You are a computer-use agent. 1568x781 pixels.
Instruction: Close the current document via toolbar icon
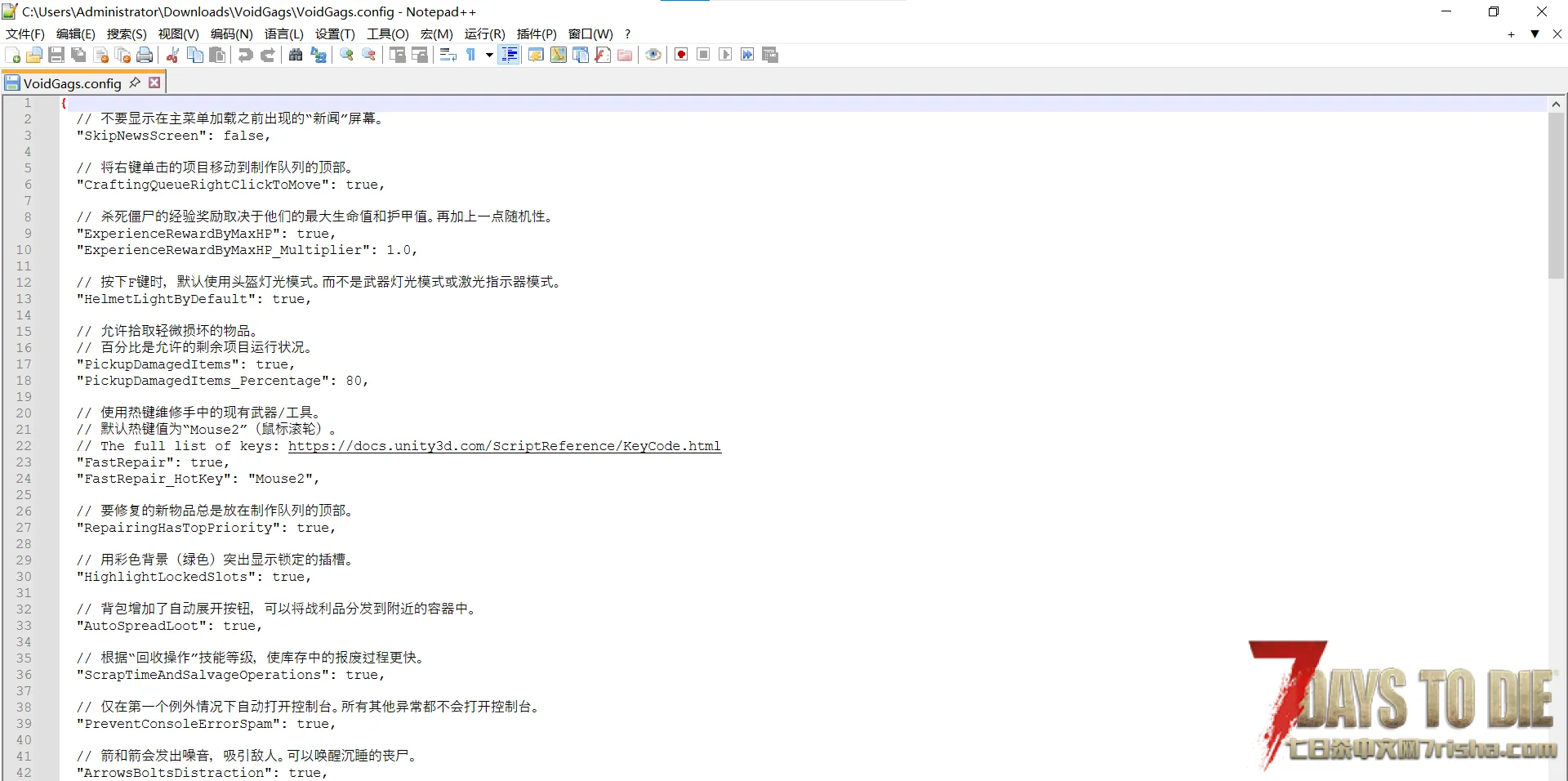tap(101, 55)
